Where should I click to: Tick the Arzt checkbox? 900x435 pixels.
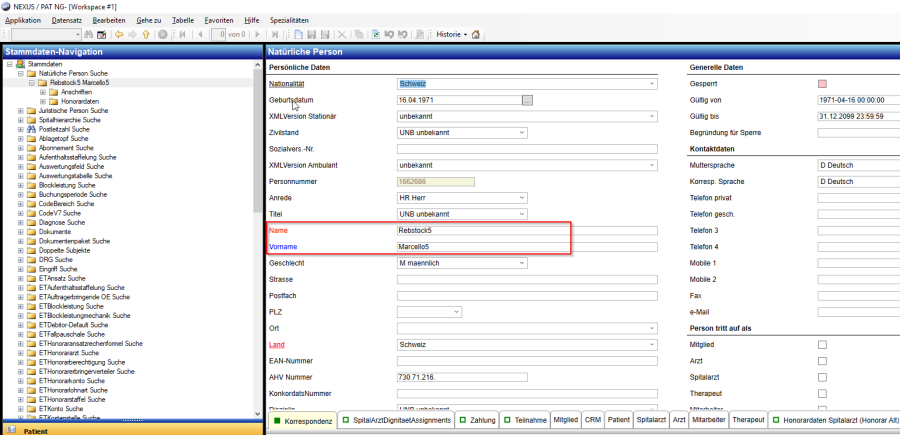[x=822, y=361]
